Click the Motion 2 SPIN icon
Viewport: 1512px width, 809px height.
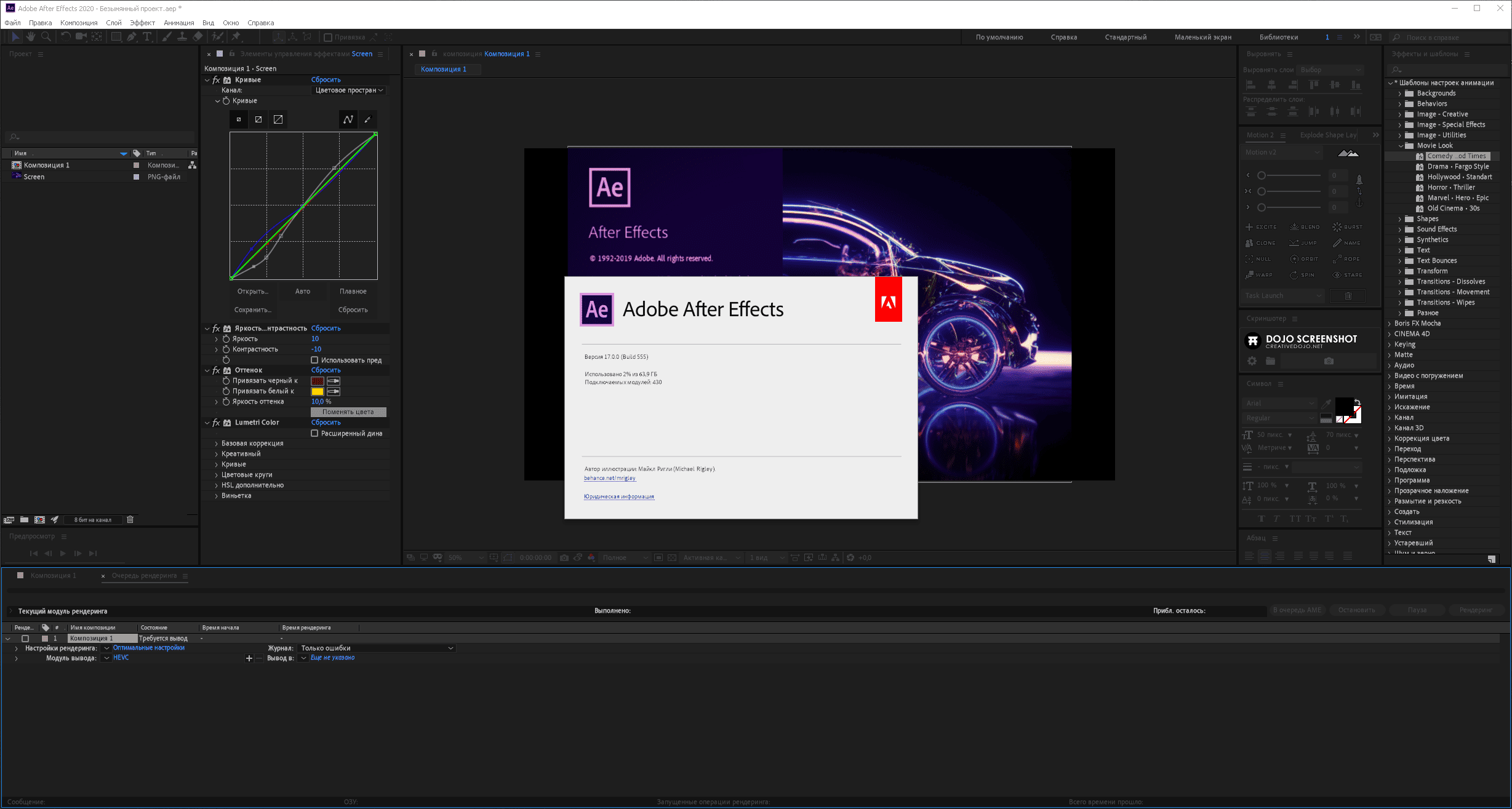pos(1302,275)
